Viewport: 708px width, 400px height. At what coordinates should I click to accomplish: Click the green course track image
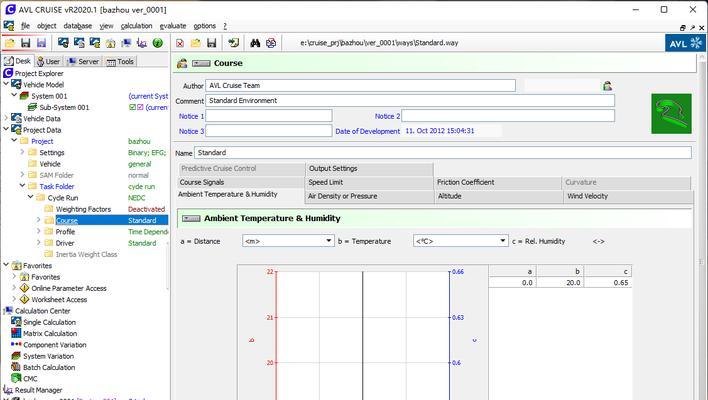671,113
